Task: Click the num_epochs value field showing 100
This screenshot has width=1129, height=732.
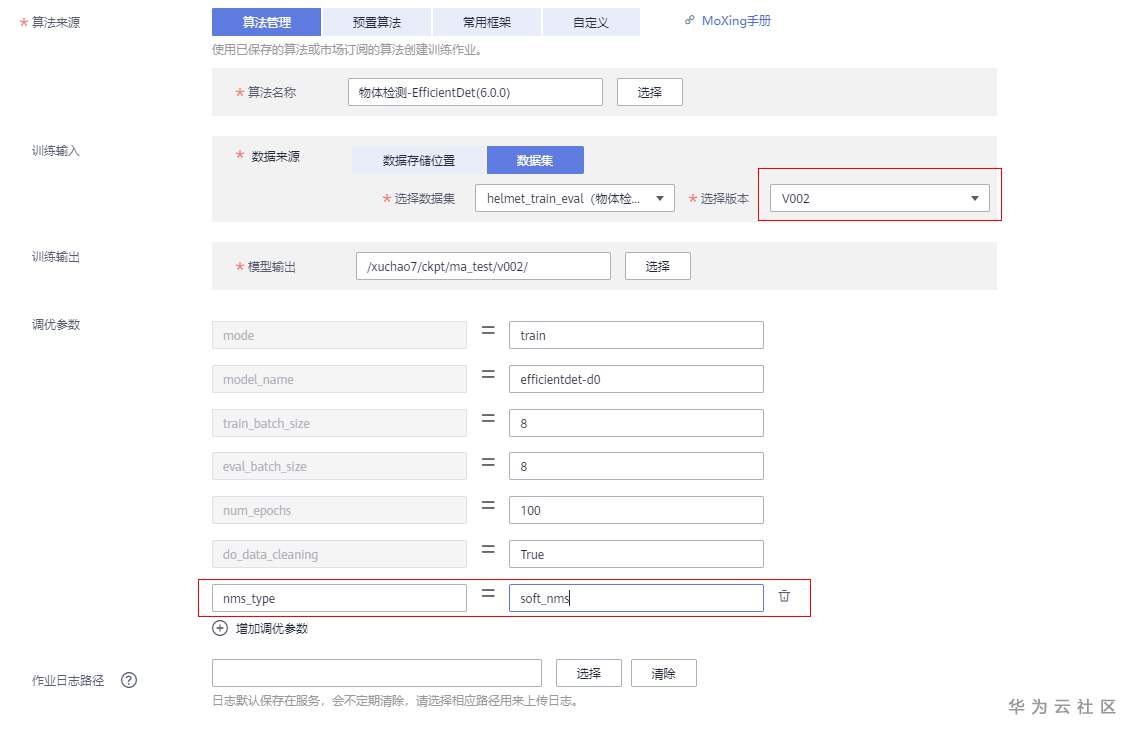Action: 636,509
